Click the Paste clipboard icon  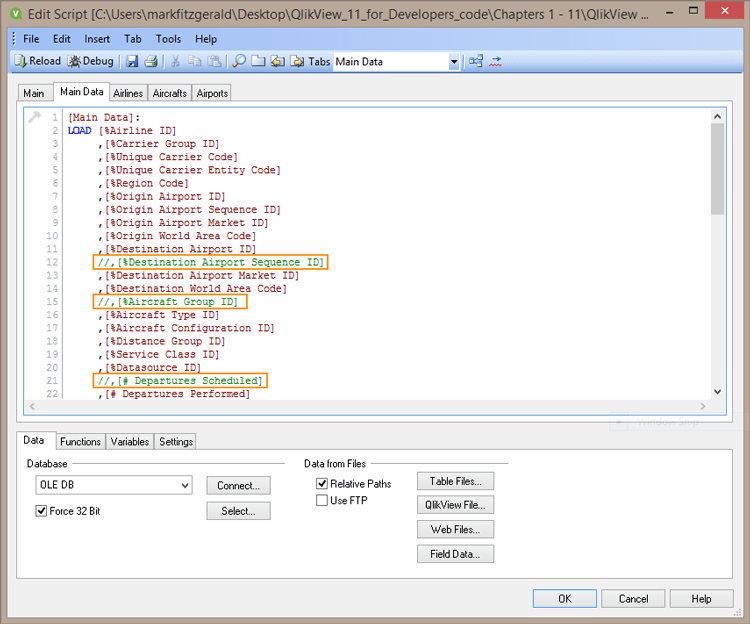click(x=214, y=61)
